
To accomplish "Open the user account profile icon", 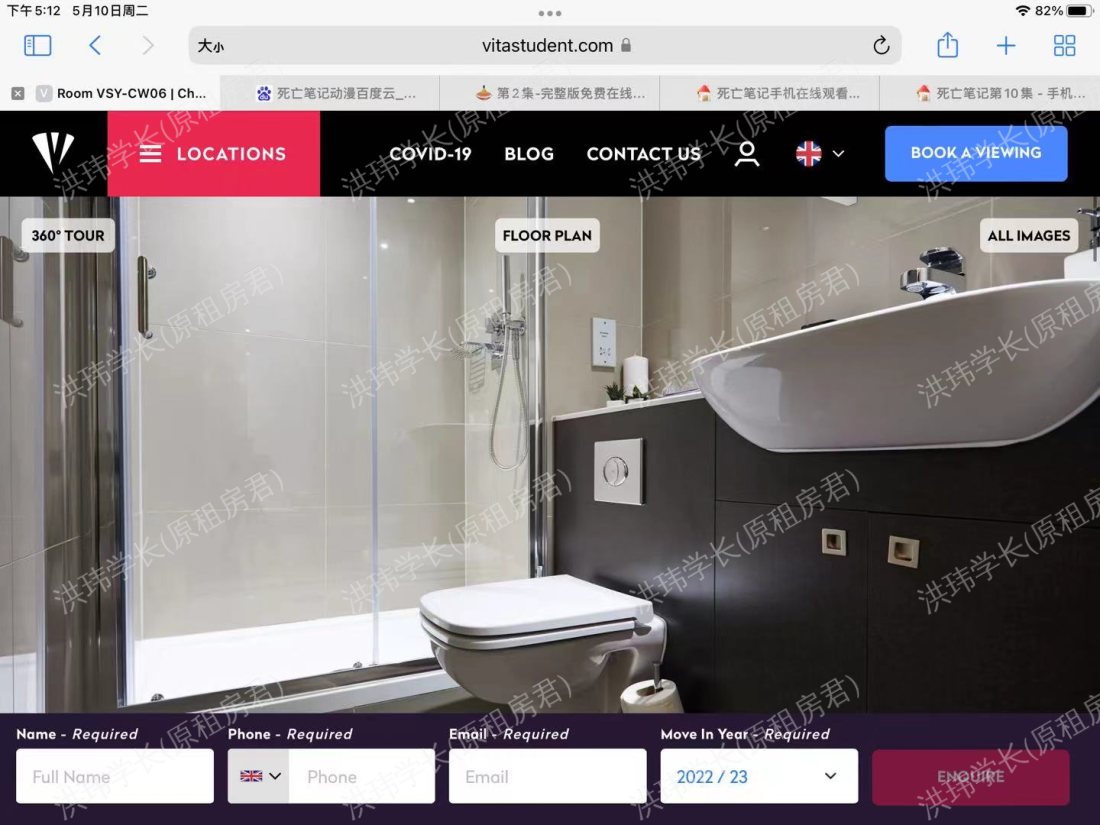I will pos(747,153).
